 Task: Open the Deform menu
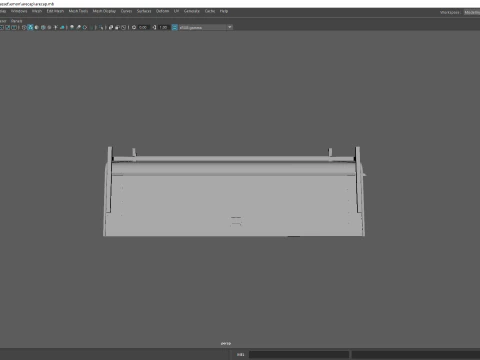[162, 11]
